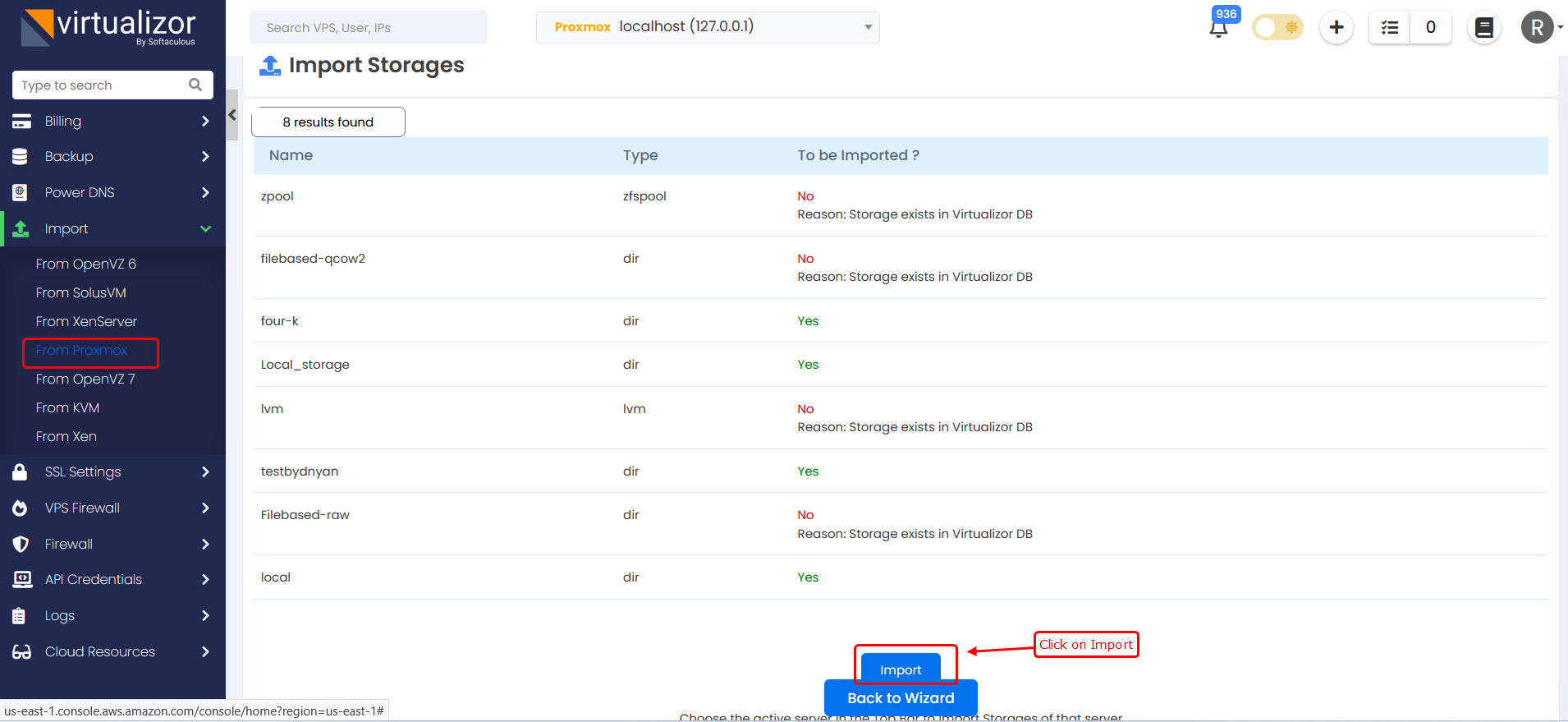Click the Import upload icon in sidebar
The height and width of the screenshot is (722, 1568).
pyautogui.click(x=21, y=228)
